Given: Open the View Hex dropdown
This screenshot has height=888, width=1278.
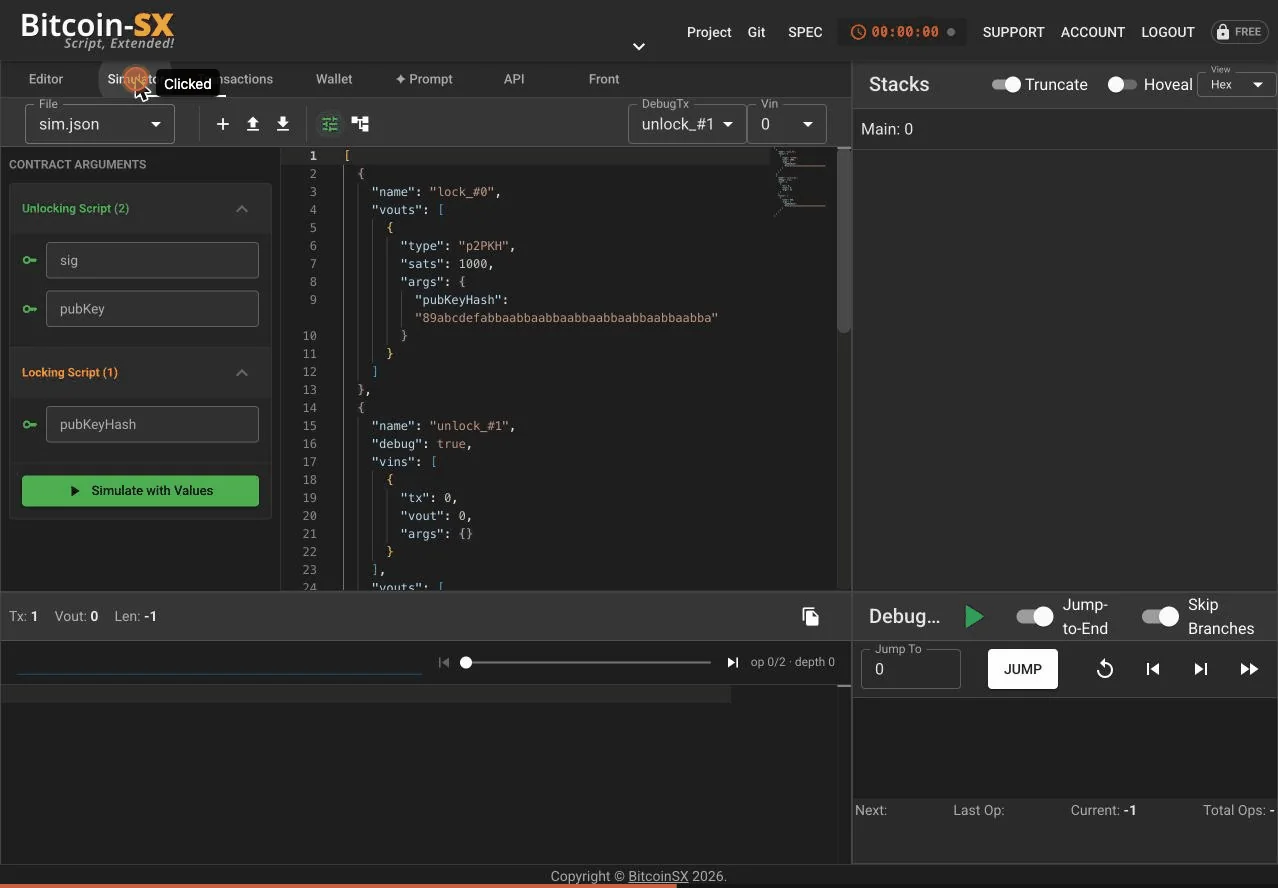Looking at the screenshot, I should [x=1236, y=84].
